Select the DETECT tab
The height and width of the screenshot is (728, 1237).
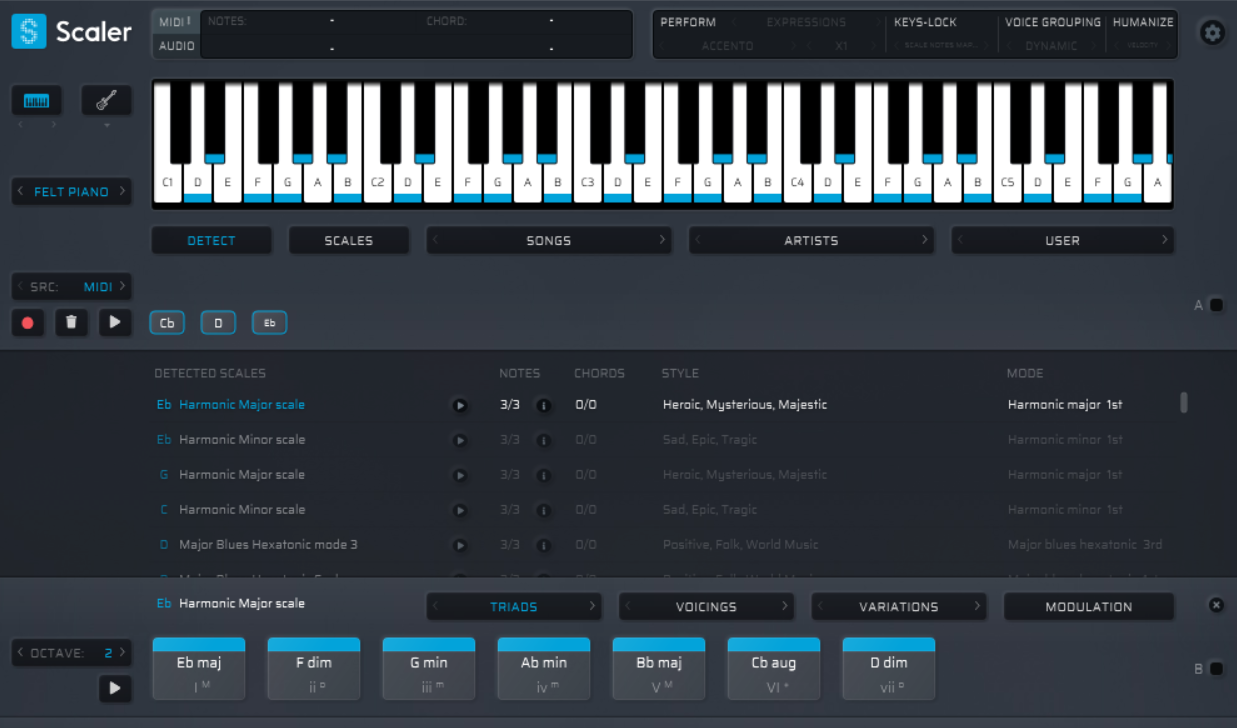click(211, 241)
